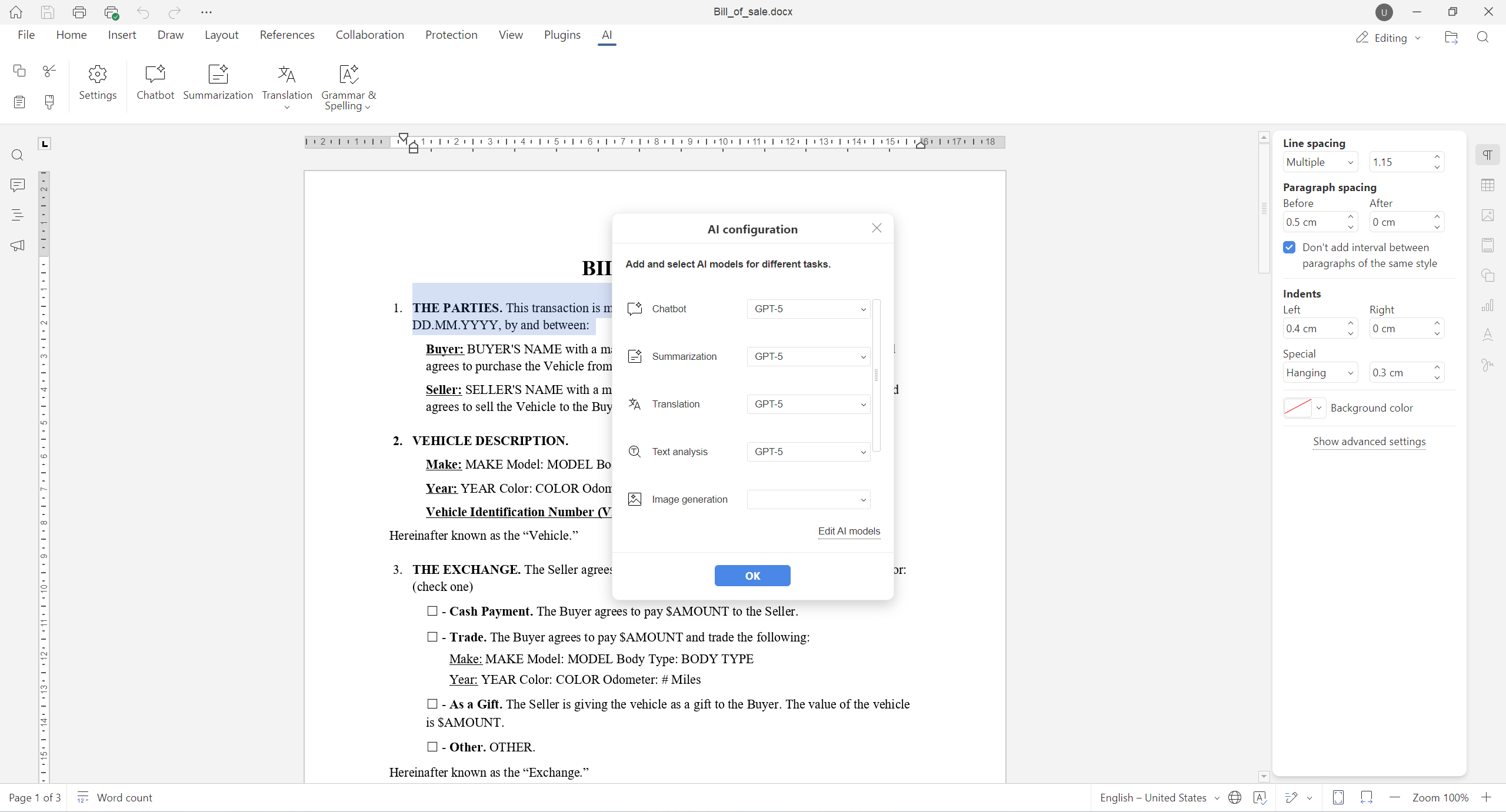Open Chart settings in the right sidebar
The height and width of the screenshot is (812, 1506).
(1488, 305)
